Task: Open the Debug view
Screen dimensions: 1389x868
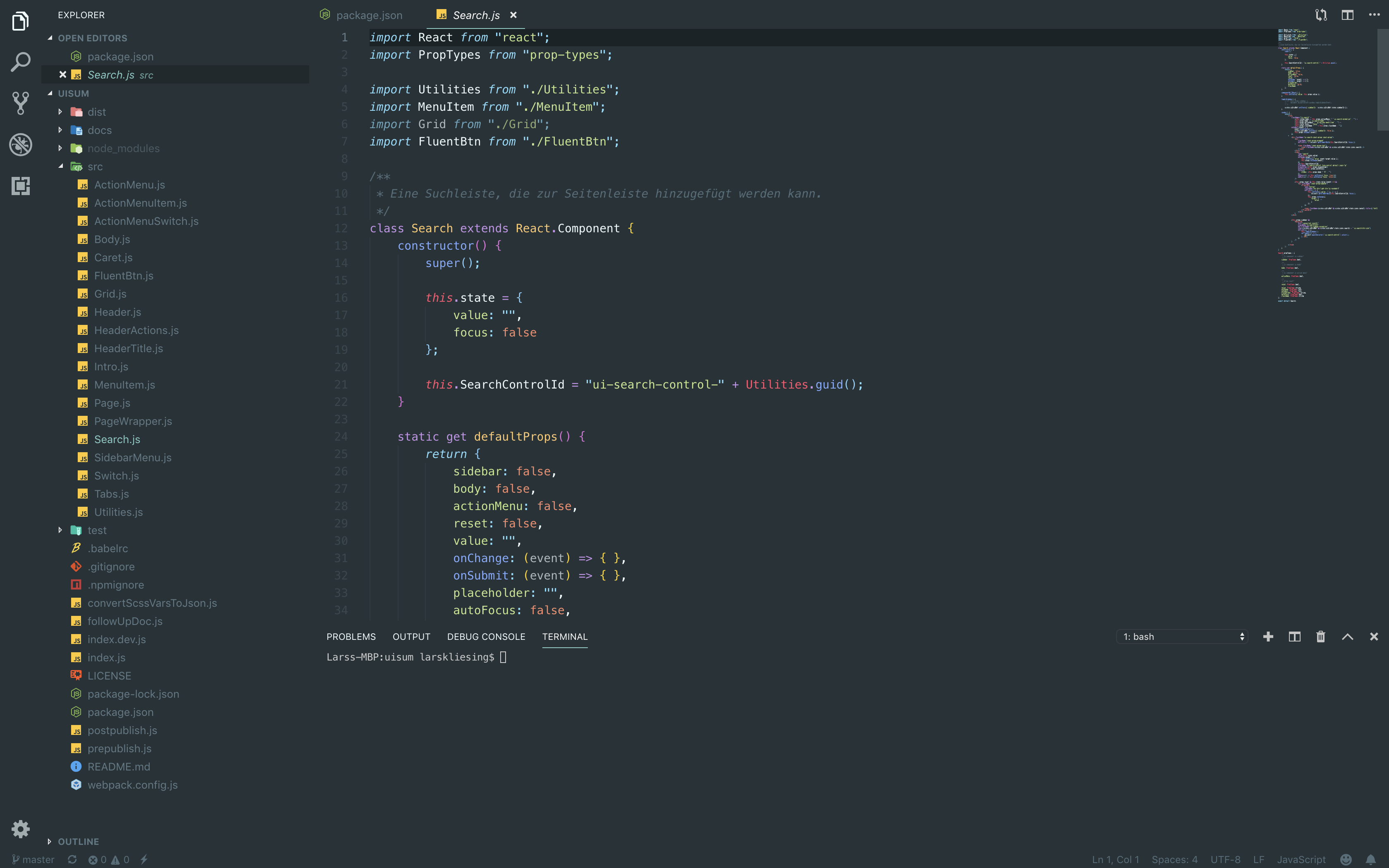Action: pos(21,145)
